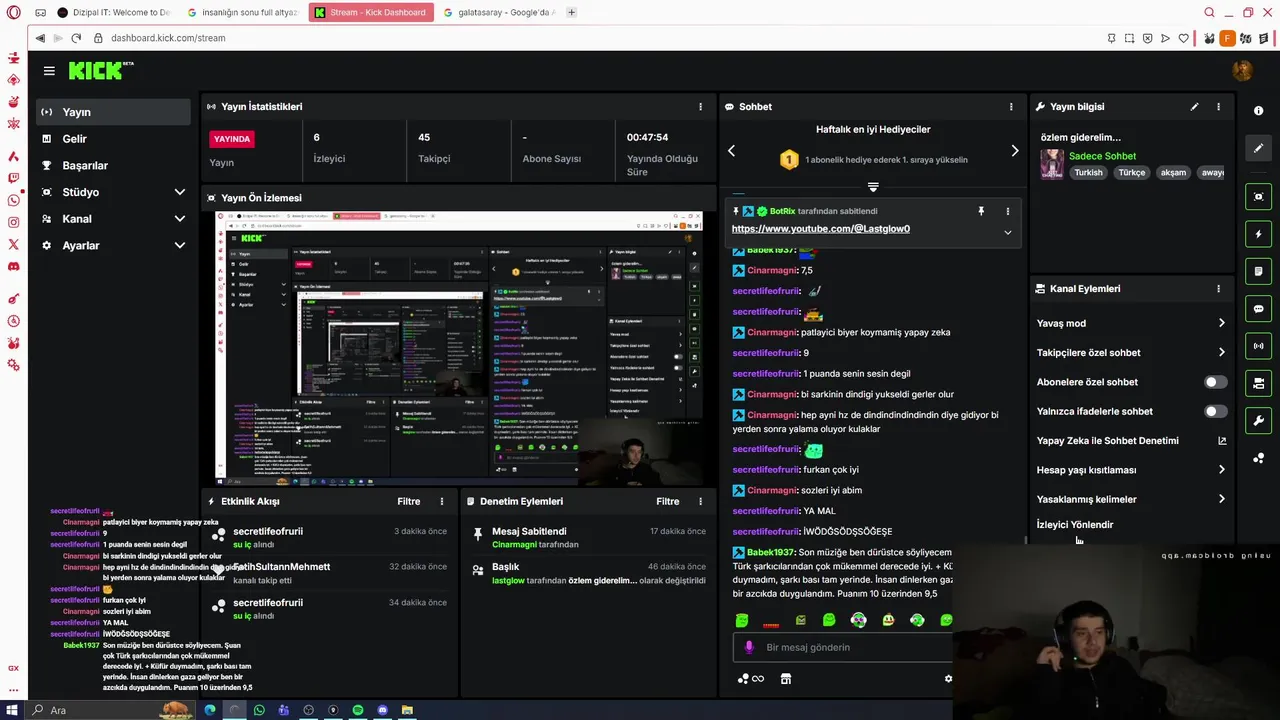This screenshot has width=1280, height=720.
Task: Toggle Yalnızca ifadelerle sohbet switch
Action: tap(1215, 411)
